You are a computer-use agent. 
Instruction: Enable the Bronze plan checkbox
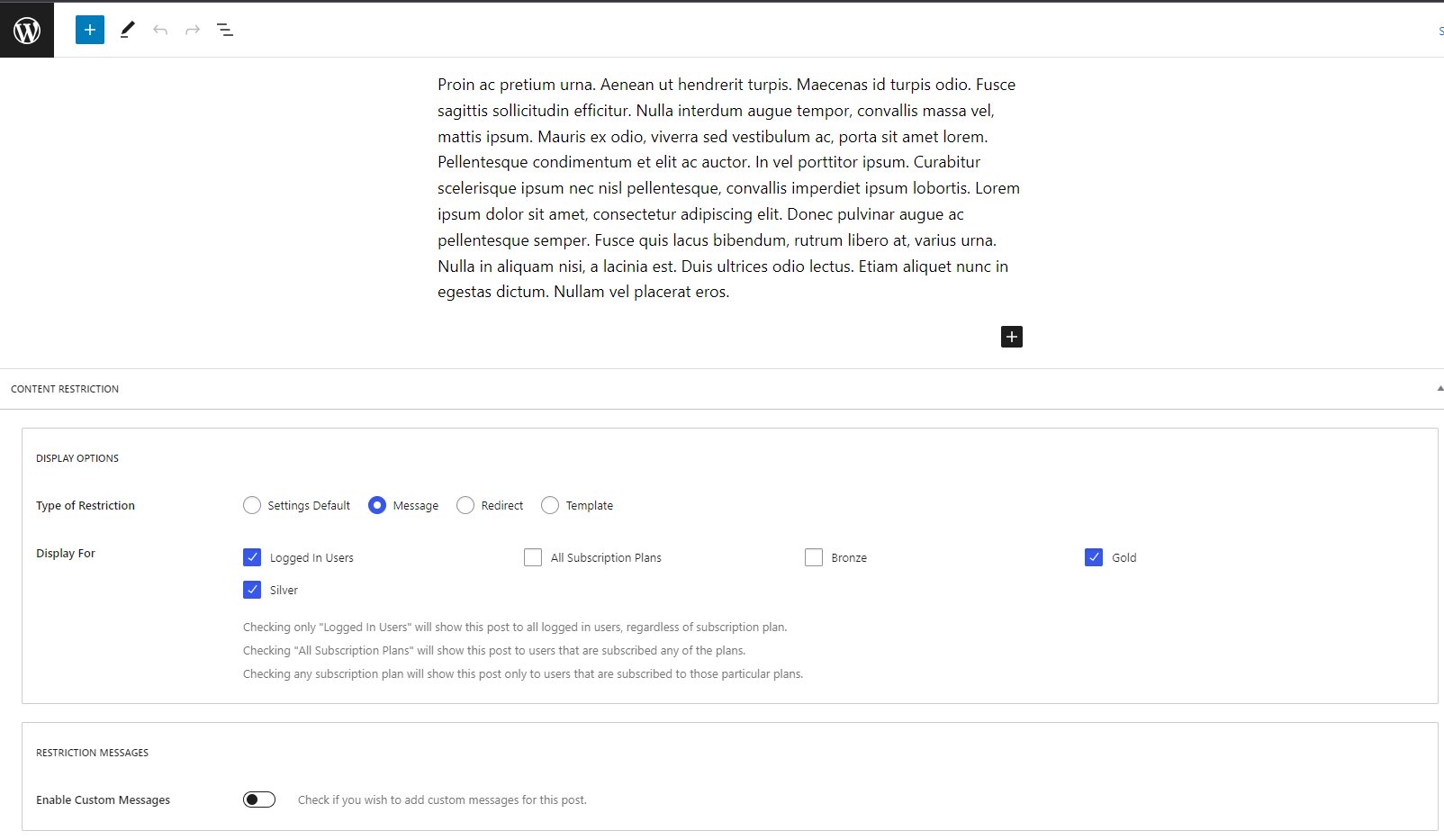[814, 557]
